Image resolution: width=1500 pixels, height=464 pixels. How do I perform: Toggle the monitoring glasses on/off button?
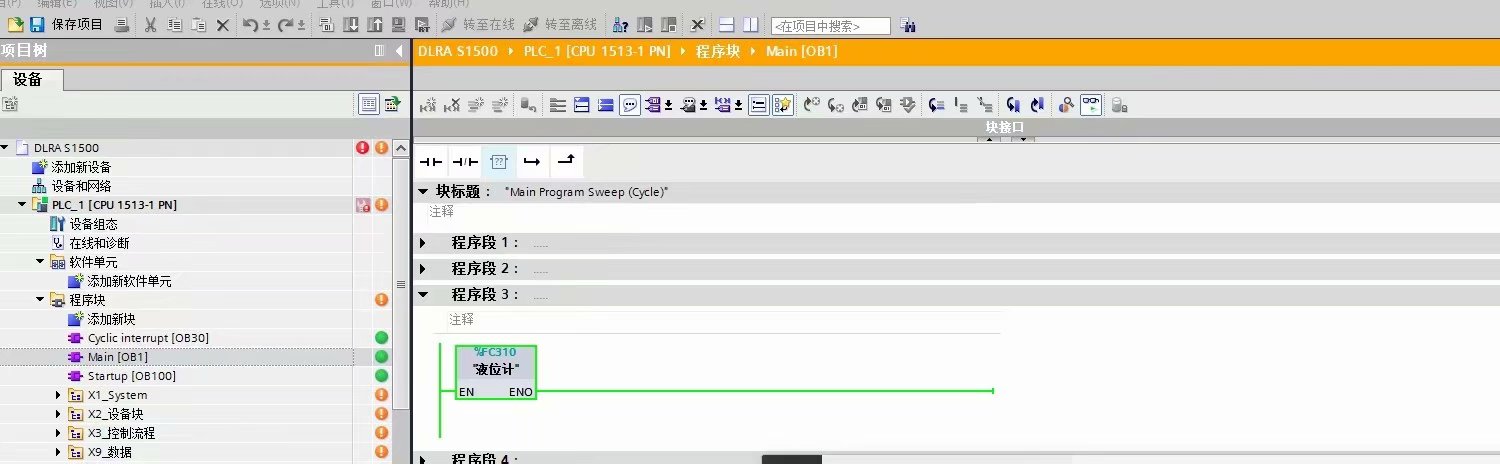click(x=1091, y=104)
